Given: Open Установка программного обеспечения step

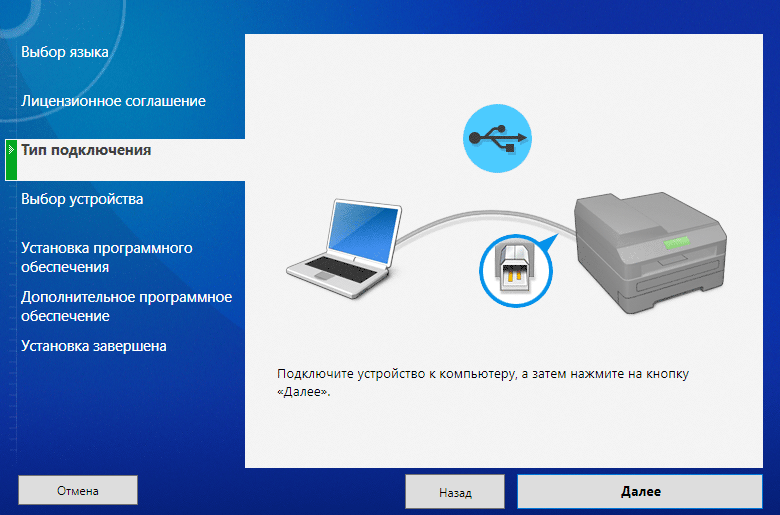Looking at the screenshot, I should coord(106,257).
